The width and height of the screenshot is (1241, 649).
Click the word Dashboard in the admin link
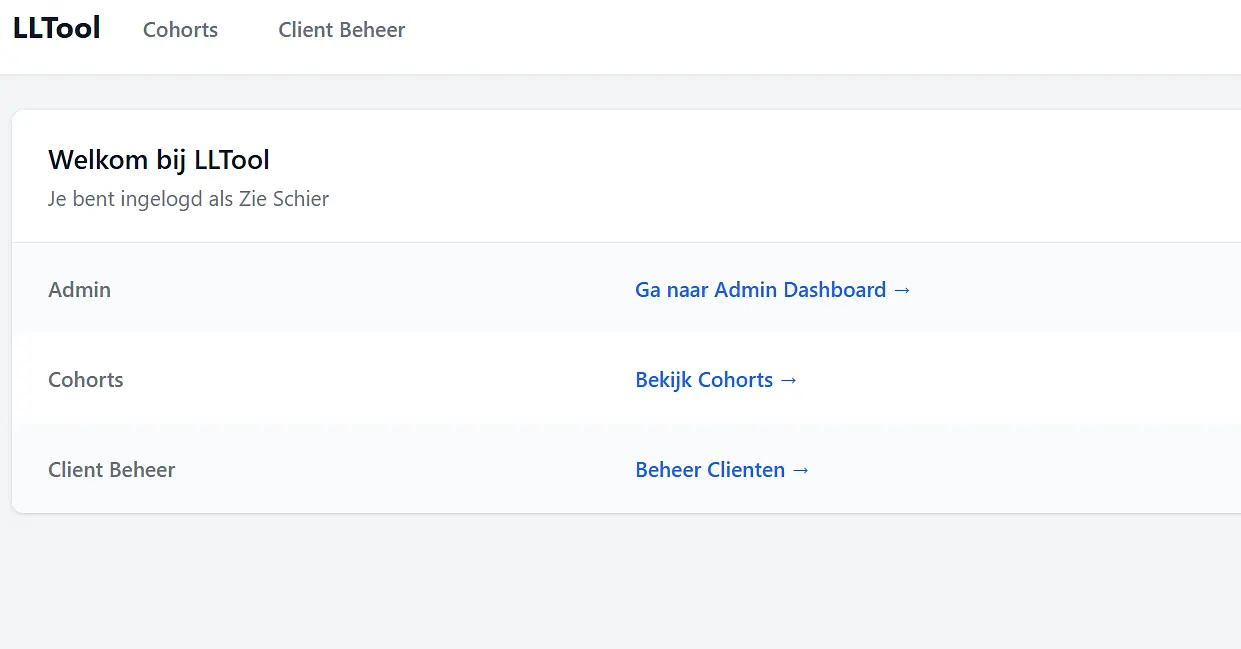pos(835,290)
